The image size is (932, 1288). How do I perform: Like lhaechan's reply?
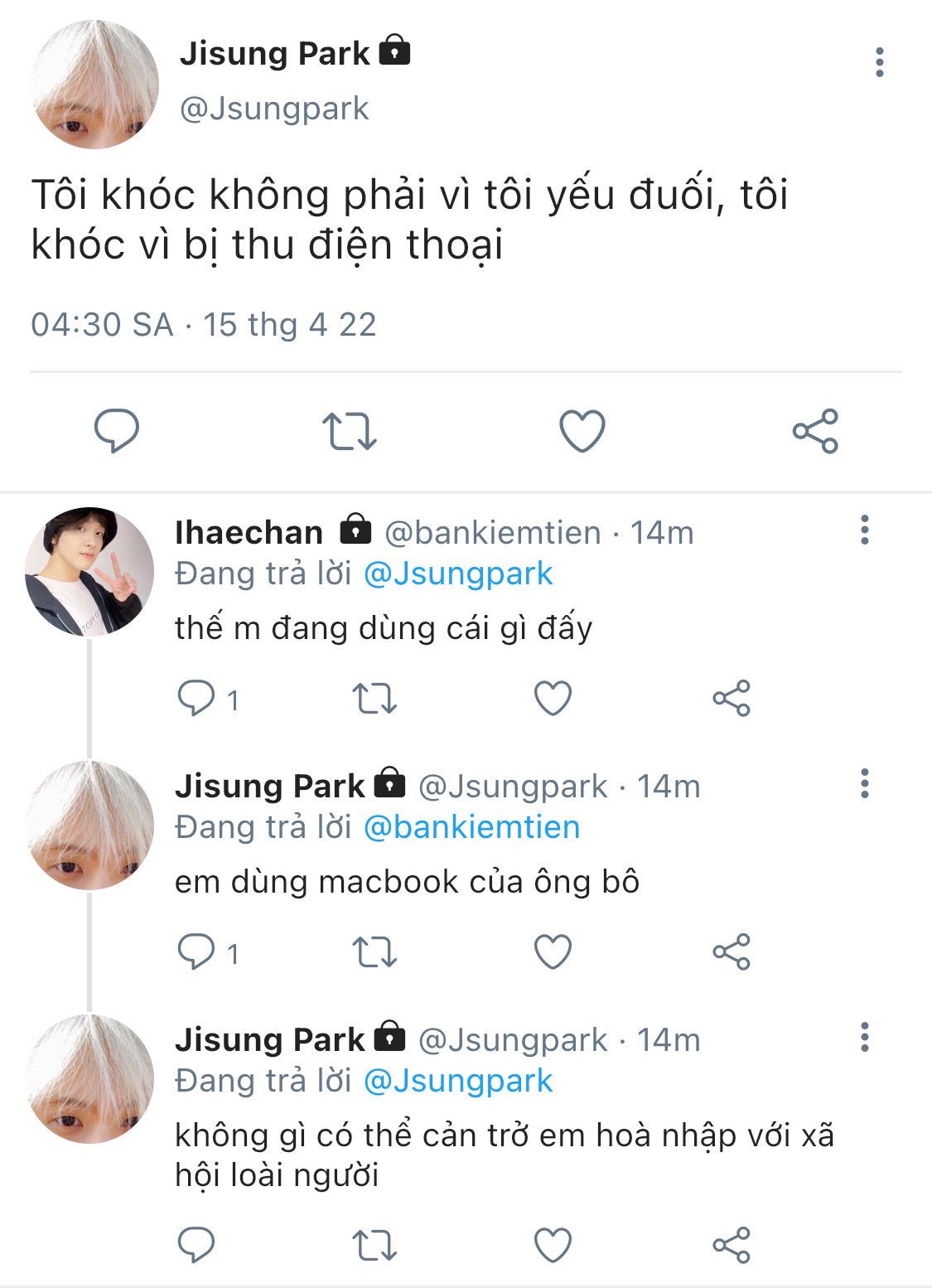point(553,698)
